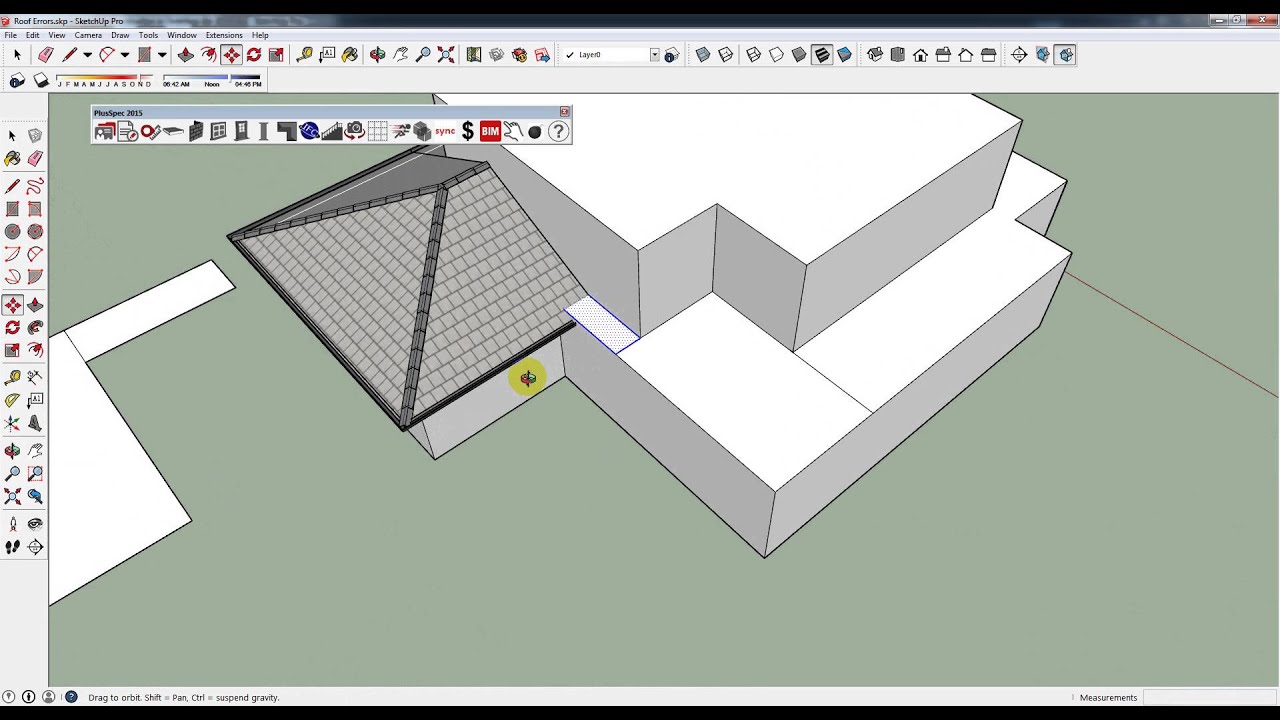Open PlusSpec door tool

241,131
